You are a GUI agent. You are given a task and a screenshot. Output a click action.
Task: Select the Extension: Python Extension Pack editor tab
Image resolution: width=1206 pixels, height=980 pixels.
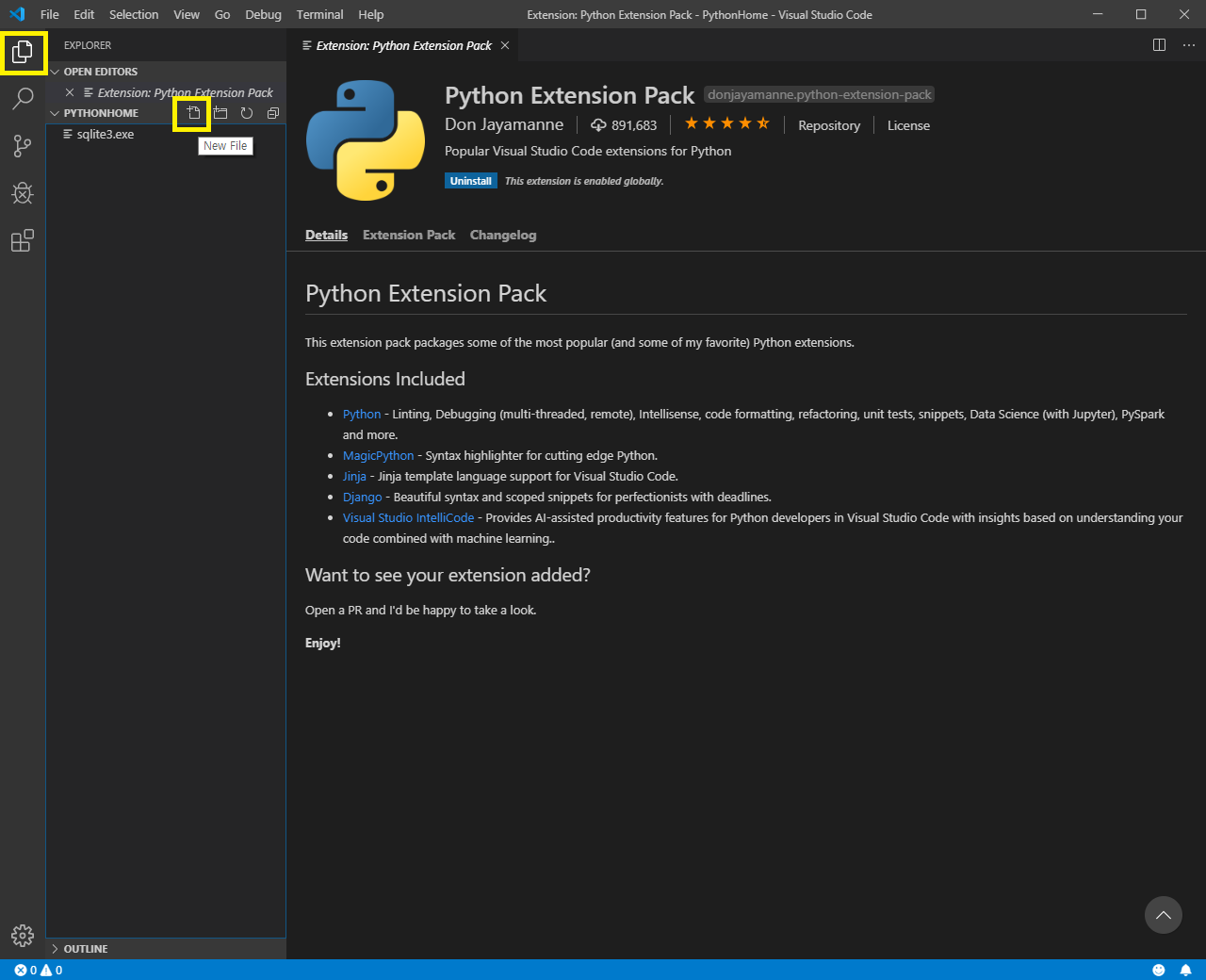(x=403, y=45)
